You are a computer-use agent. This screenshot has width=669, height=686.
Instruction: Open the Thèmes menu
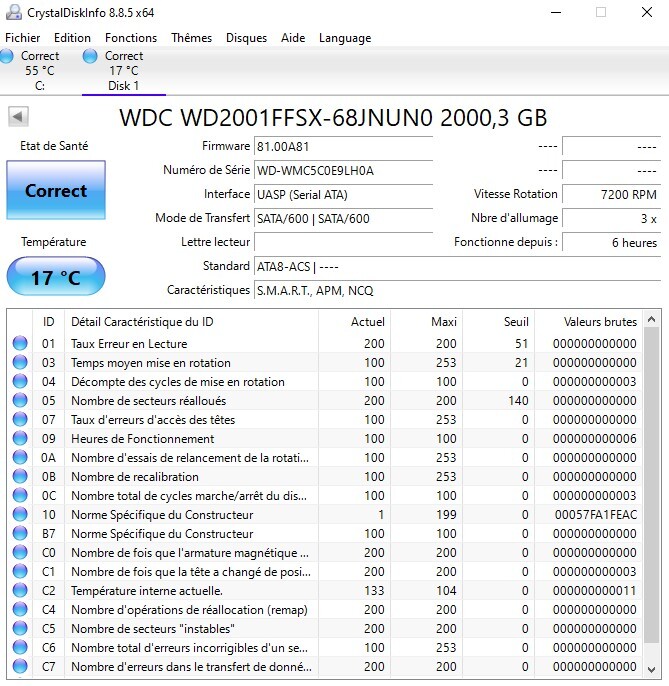coord(191,38)
